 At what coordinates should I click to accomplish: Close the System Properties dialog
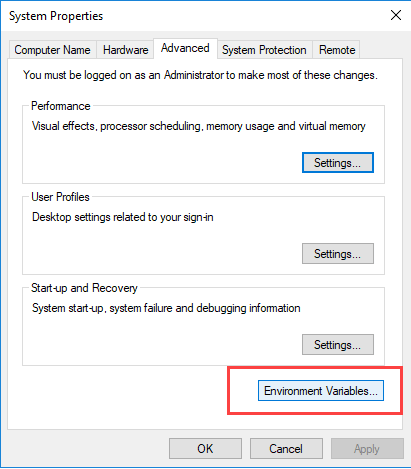(x=396, y=15)
